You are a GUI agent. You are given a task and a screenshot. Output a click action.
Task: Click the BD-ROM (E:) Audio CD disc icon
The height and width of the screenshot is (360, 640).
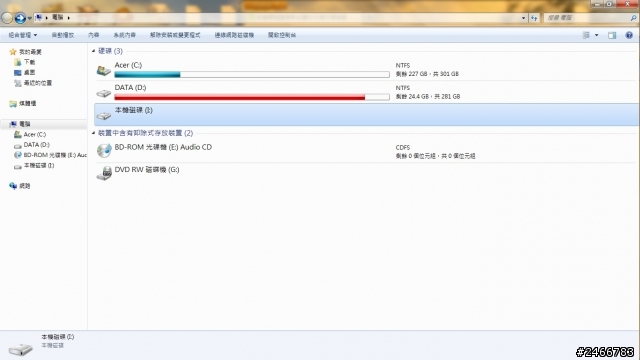point(104,150)
